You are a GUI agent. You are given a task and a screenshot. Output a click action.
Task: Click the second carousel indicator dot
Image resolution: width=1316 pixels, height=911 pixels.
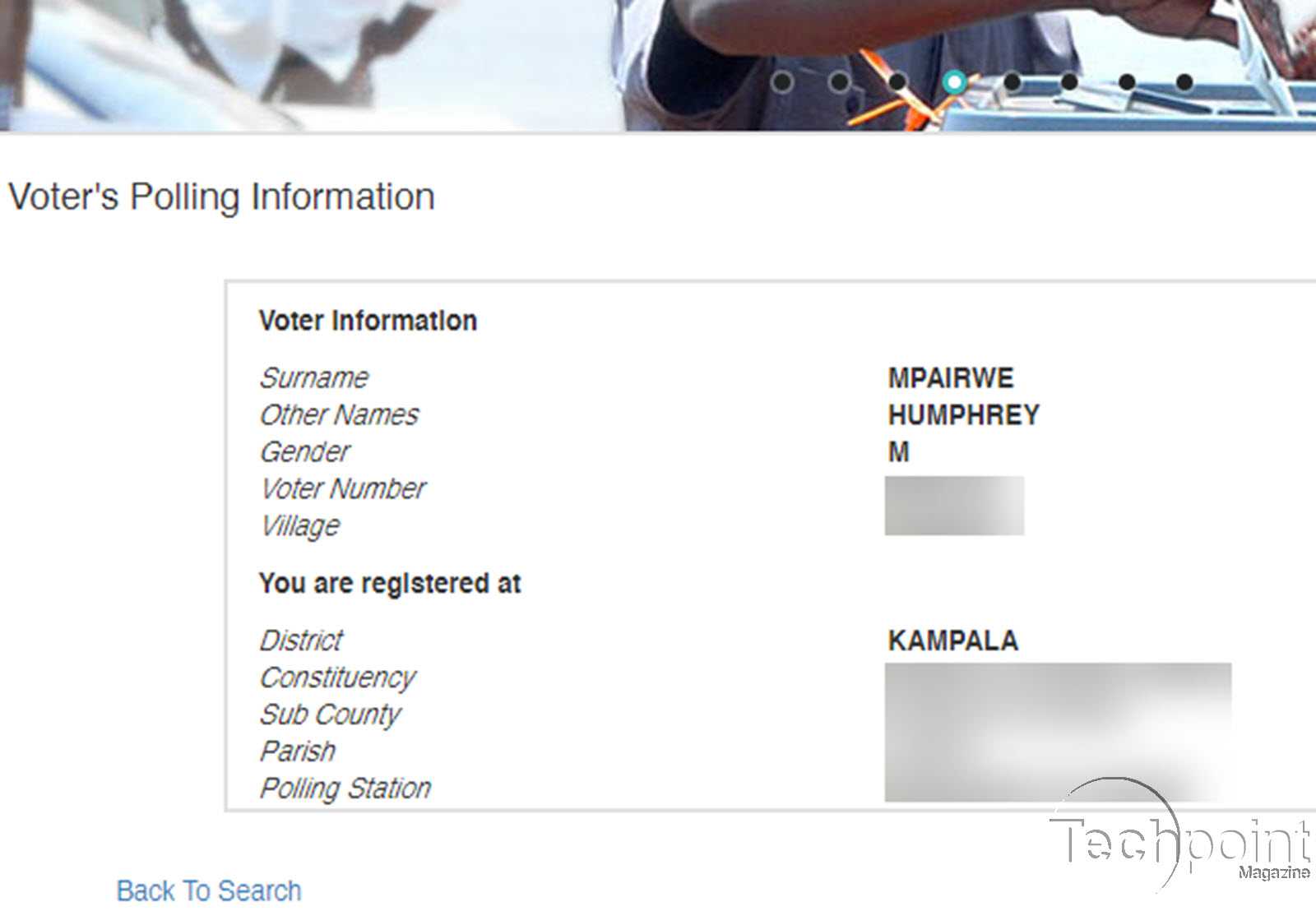coord(841,82)
